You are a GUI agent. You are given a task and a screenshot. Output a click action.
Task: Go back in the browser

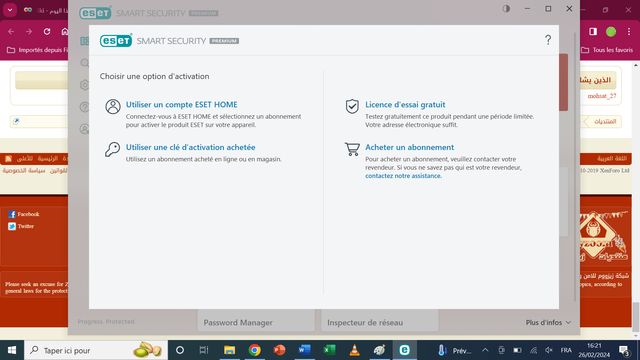pyautogui.click(x=11, y=31)
